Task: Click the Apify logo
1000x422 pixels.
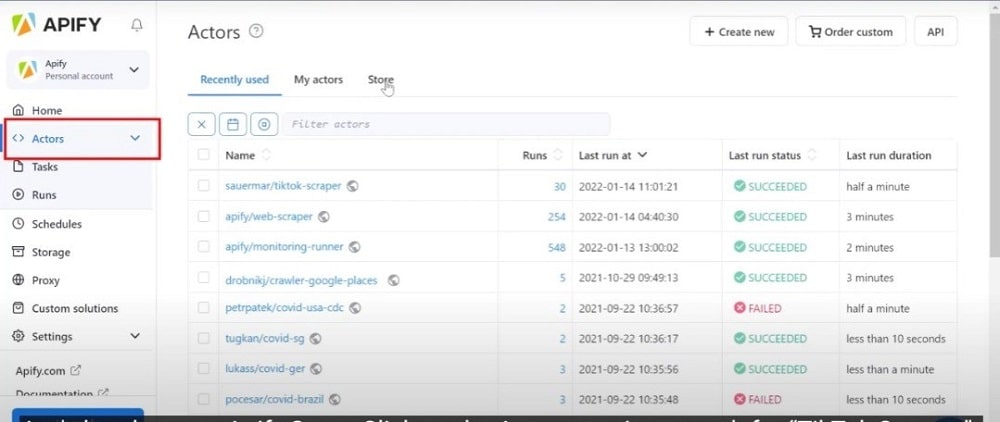Action: pyautogui.click(x=57, y=24)
